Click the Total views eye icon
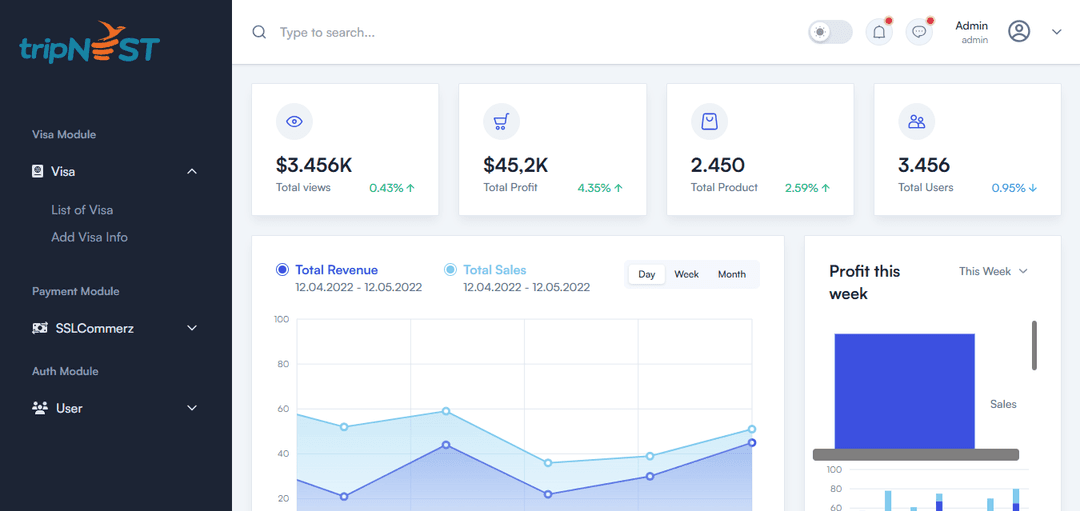This screenshot has width=1080, height=511. [x=294, y=121]
